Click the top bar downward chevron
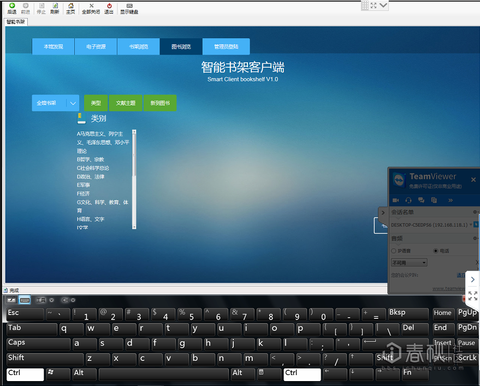 [384, 5]
